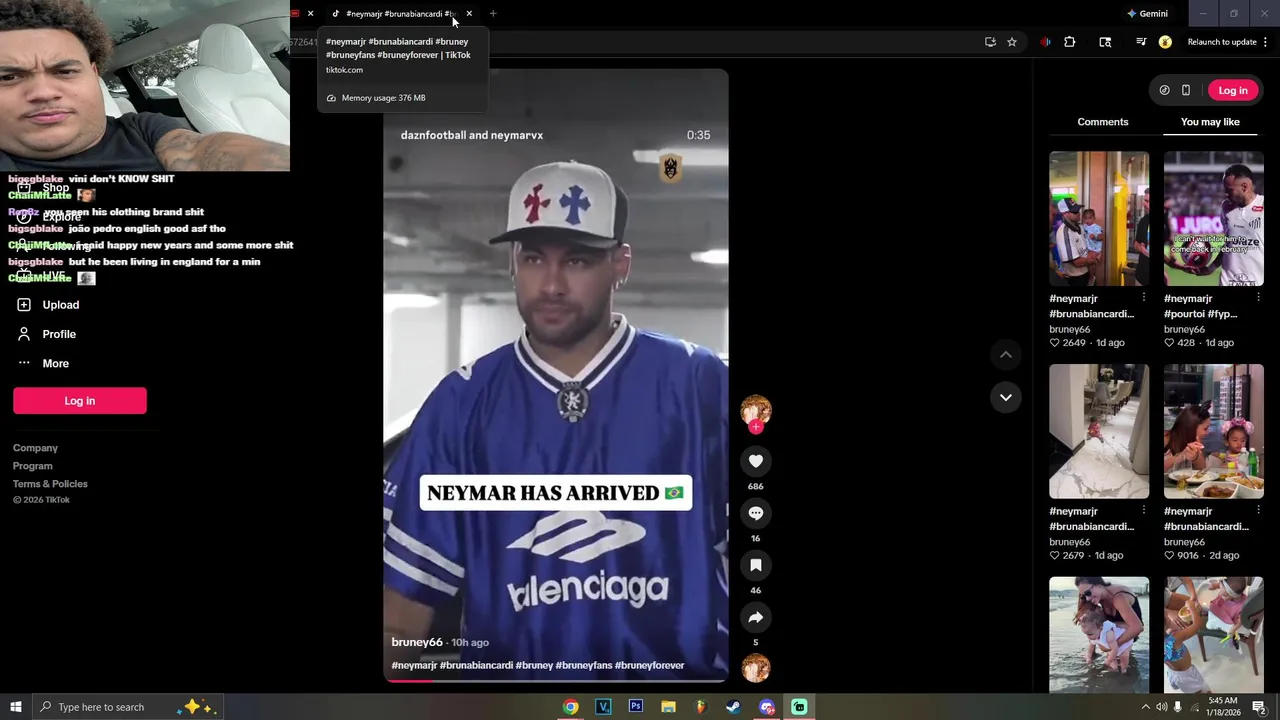The image size is (1280, 720).
Task: Open the spinning sound disc avatar
Action: click(x=756, y=668)
